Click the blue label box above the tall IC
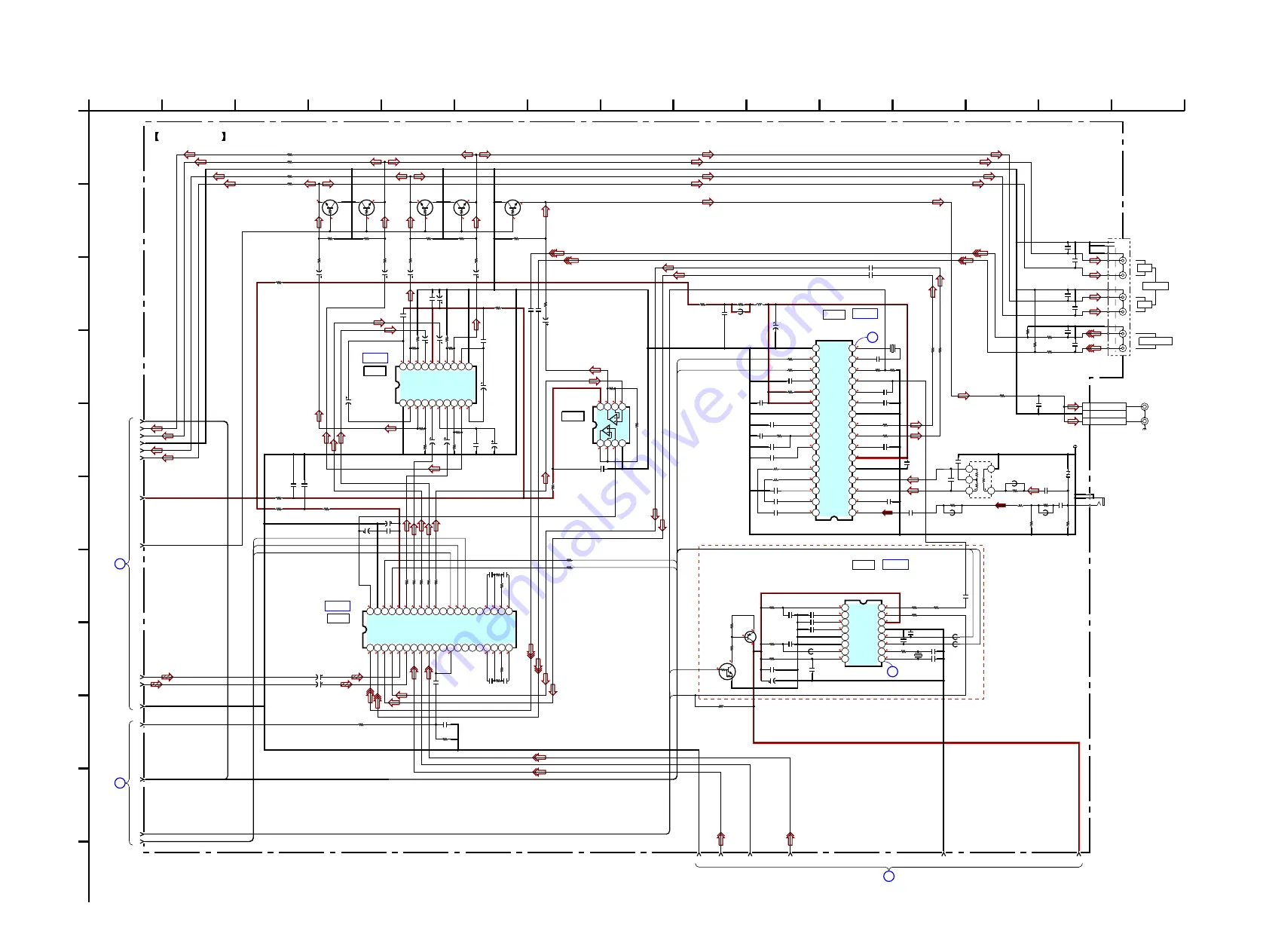 pyautogui.click(x=865, y=314)
